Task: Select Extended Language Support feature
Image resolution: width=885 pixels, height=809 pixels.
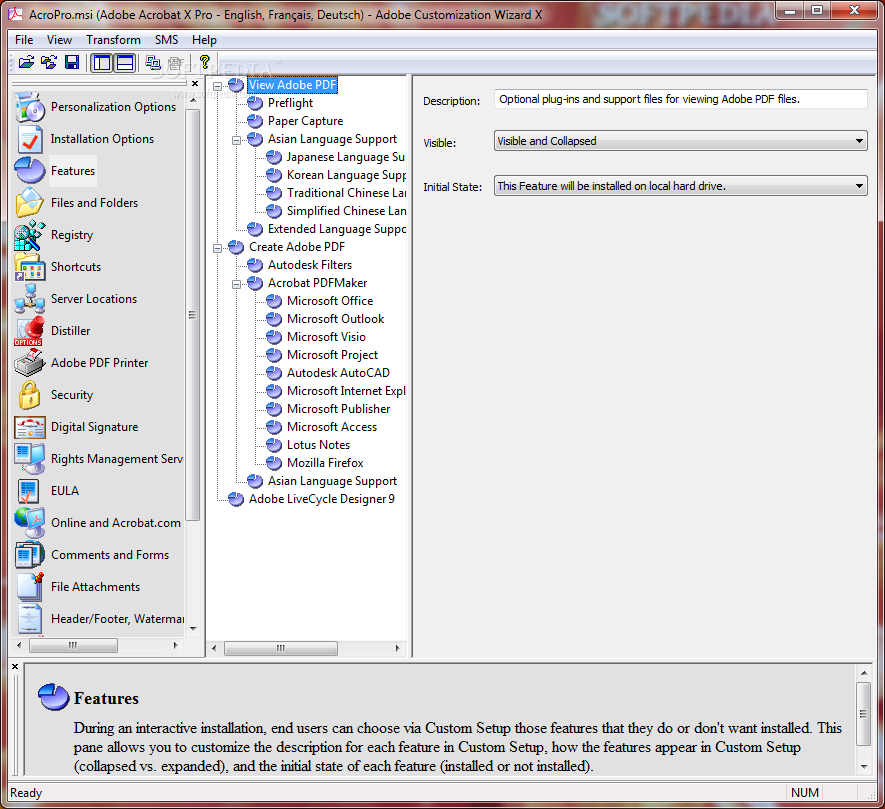Action: (x=336, y=229)
